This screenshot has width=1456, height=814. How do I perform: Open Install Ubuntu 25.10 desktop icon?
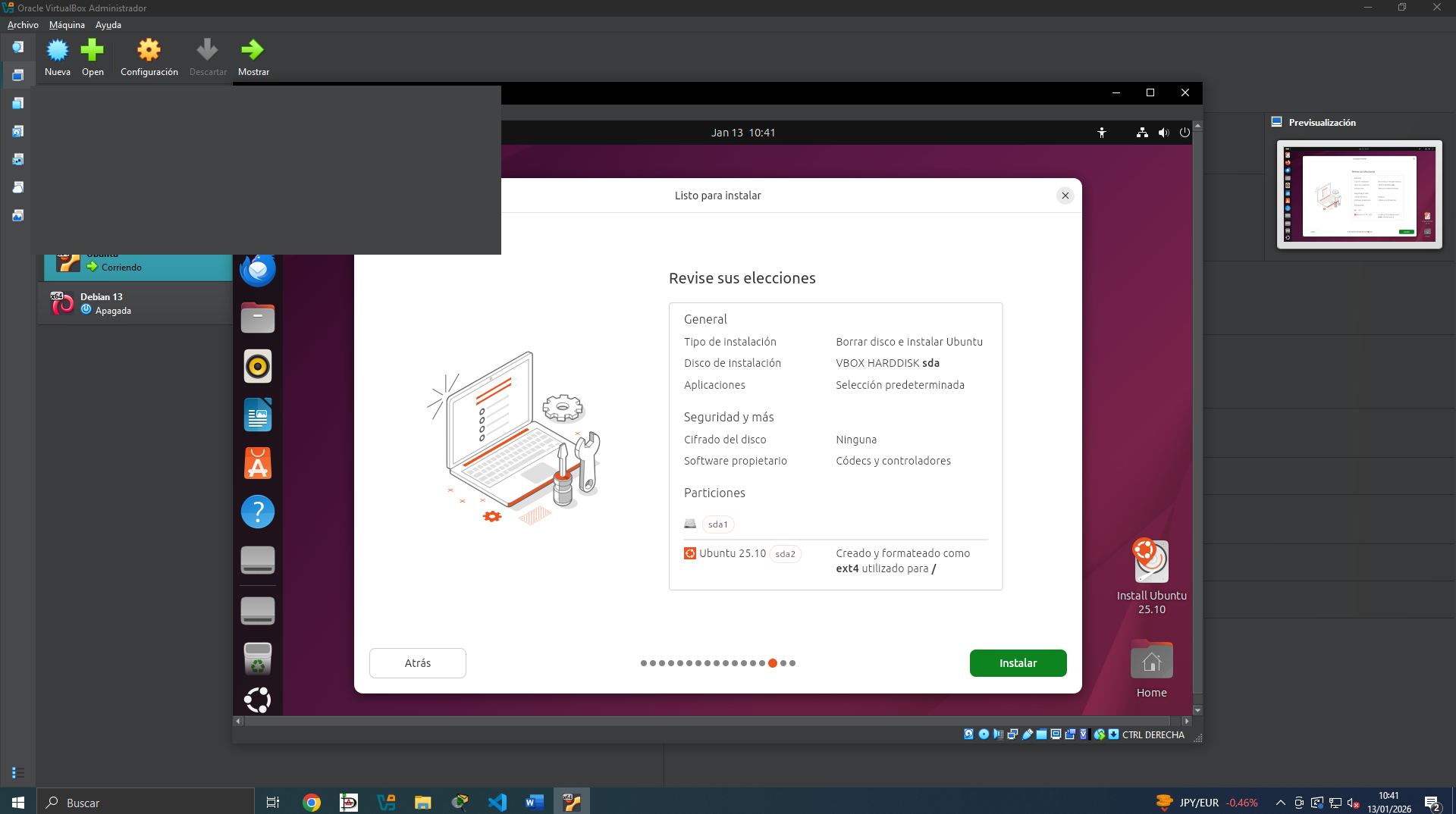click(1151, 576)
